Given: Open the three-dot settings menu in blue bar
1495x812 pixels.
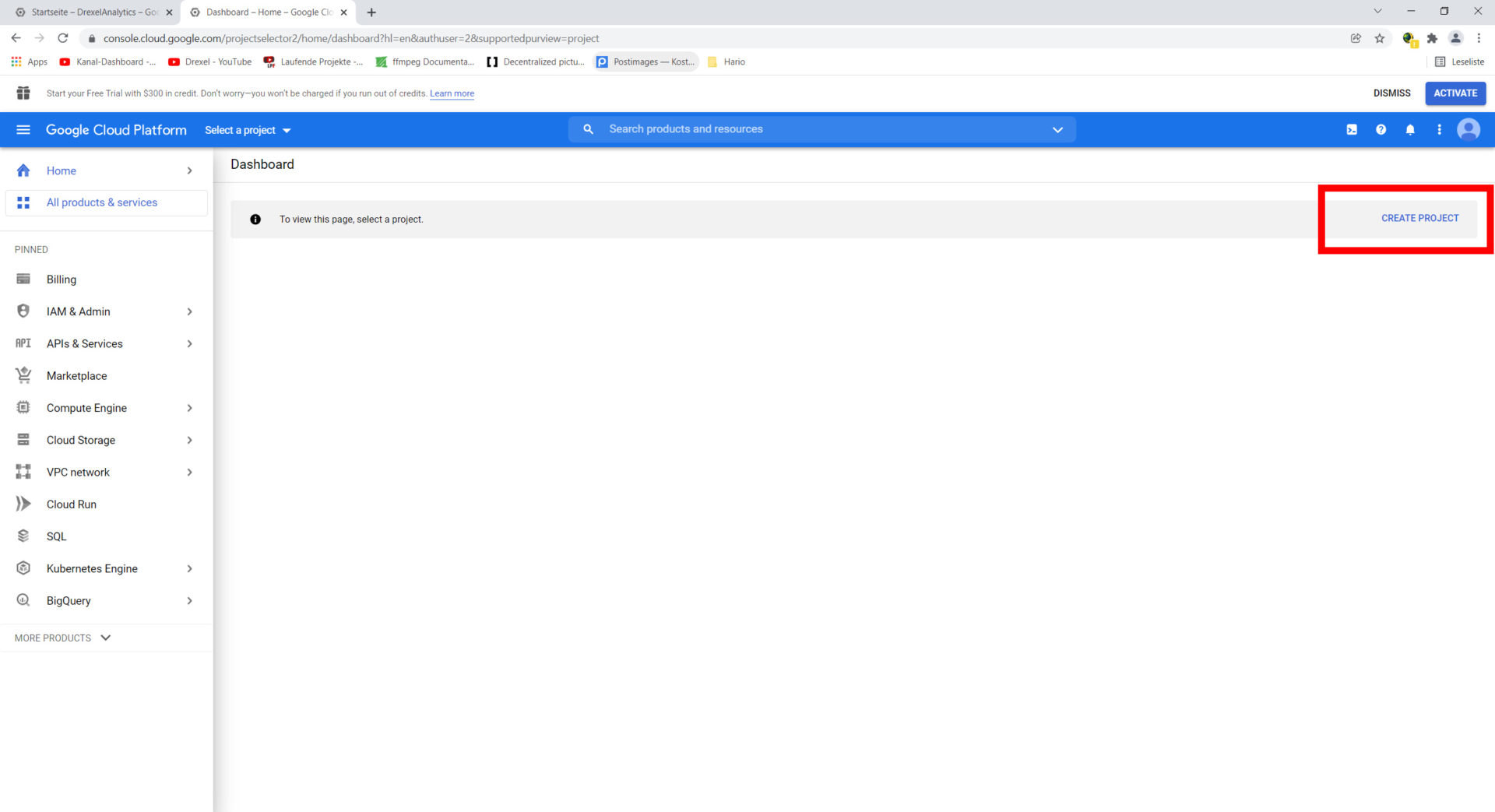Looking at the screenshot, I should click(1439, 130).
